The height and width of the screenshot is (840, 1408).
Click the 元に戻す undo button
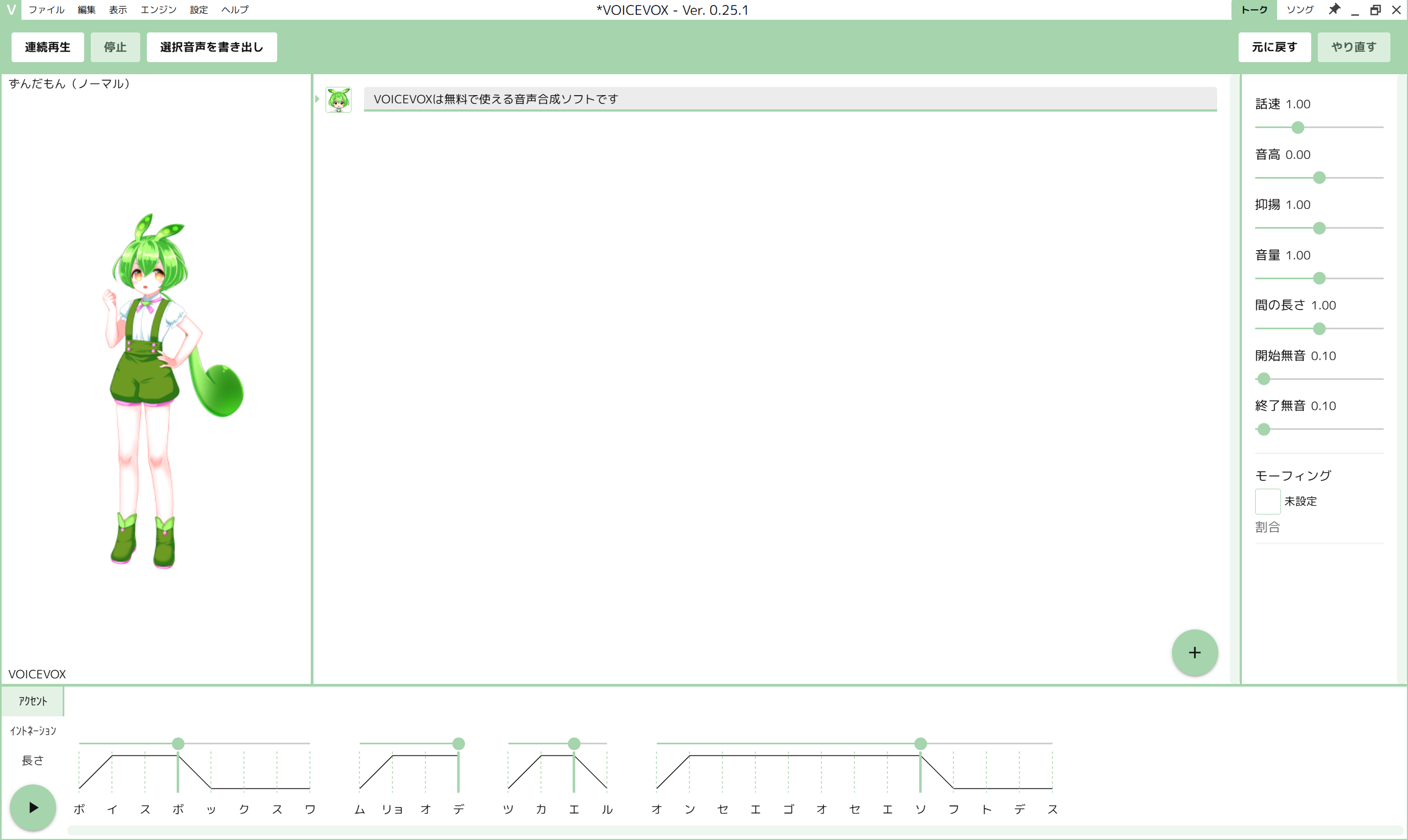click(x=1274, y=47)
